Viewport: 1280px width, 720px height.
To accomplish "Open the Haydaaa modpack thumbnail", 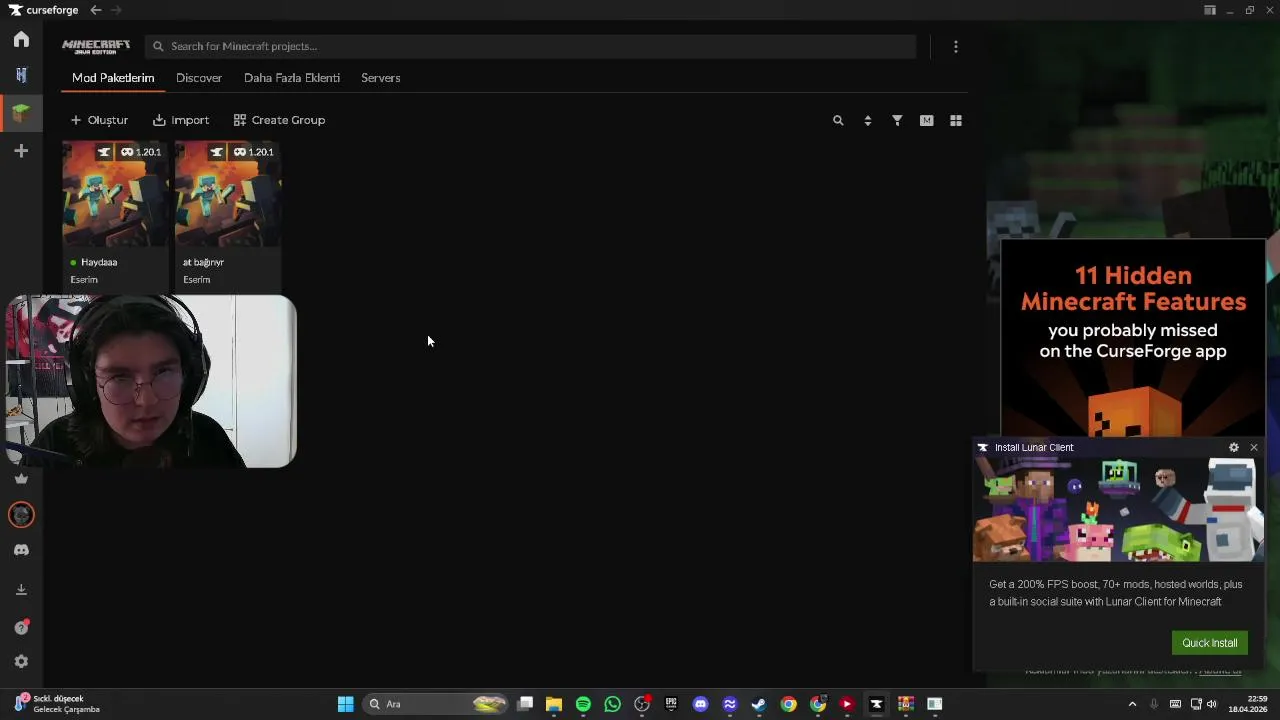I will pos(116,194).
